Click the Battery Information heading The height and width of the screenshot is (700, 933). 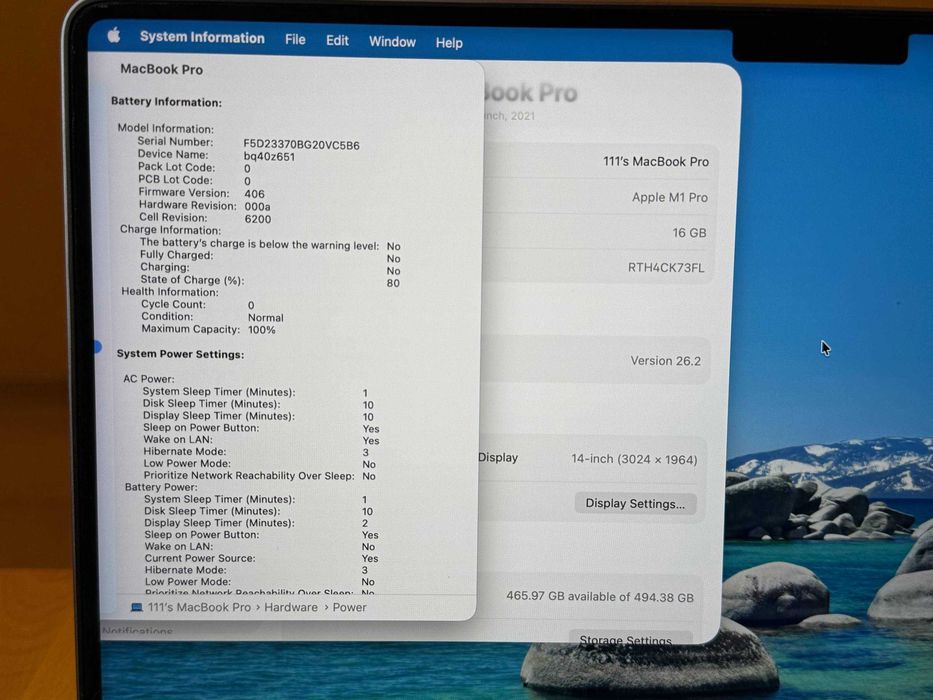[x=166, y=102]
